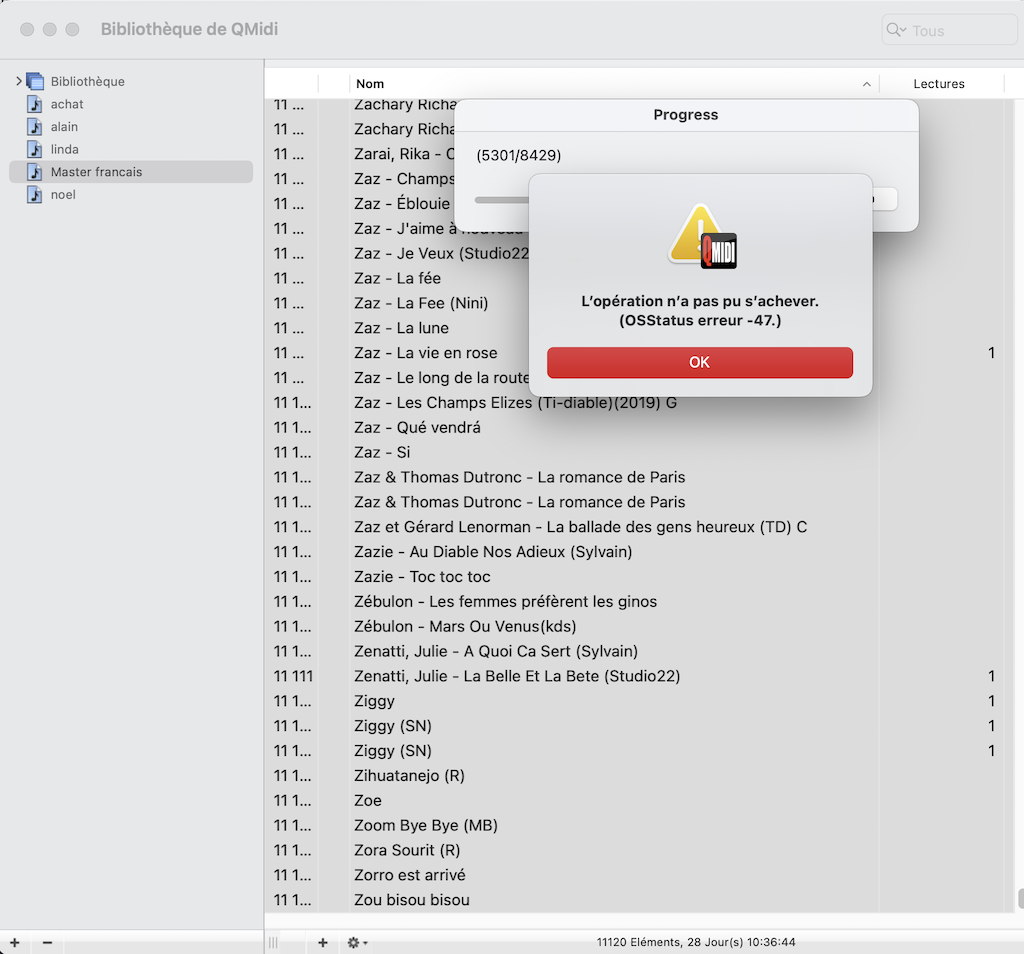Viewport: 1024px width, 954px height.
Task: Select song "Zou bisou bisou"
Action: pyautogui.click(x=411, y=900)
